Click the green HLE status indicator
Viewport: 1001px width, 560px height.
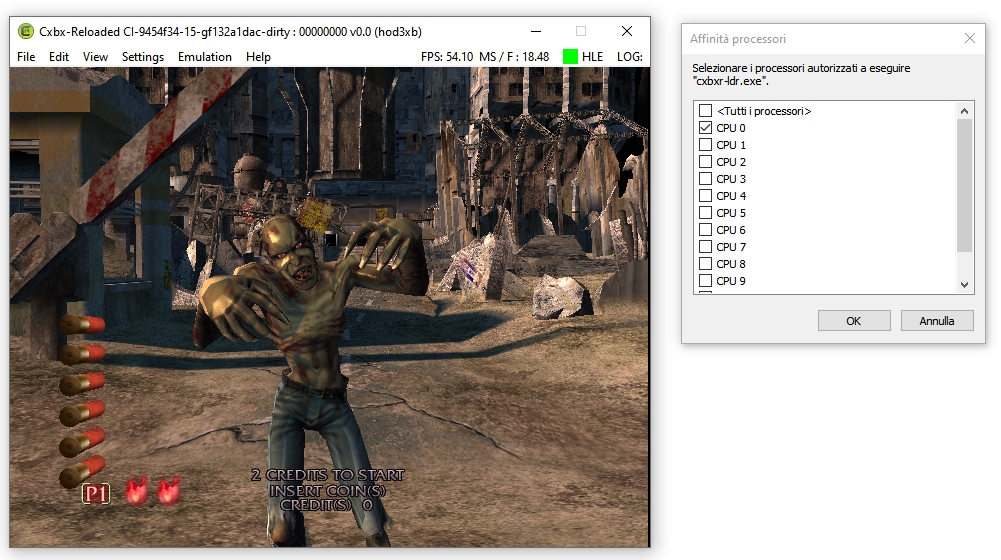[x=570, y=57]
